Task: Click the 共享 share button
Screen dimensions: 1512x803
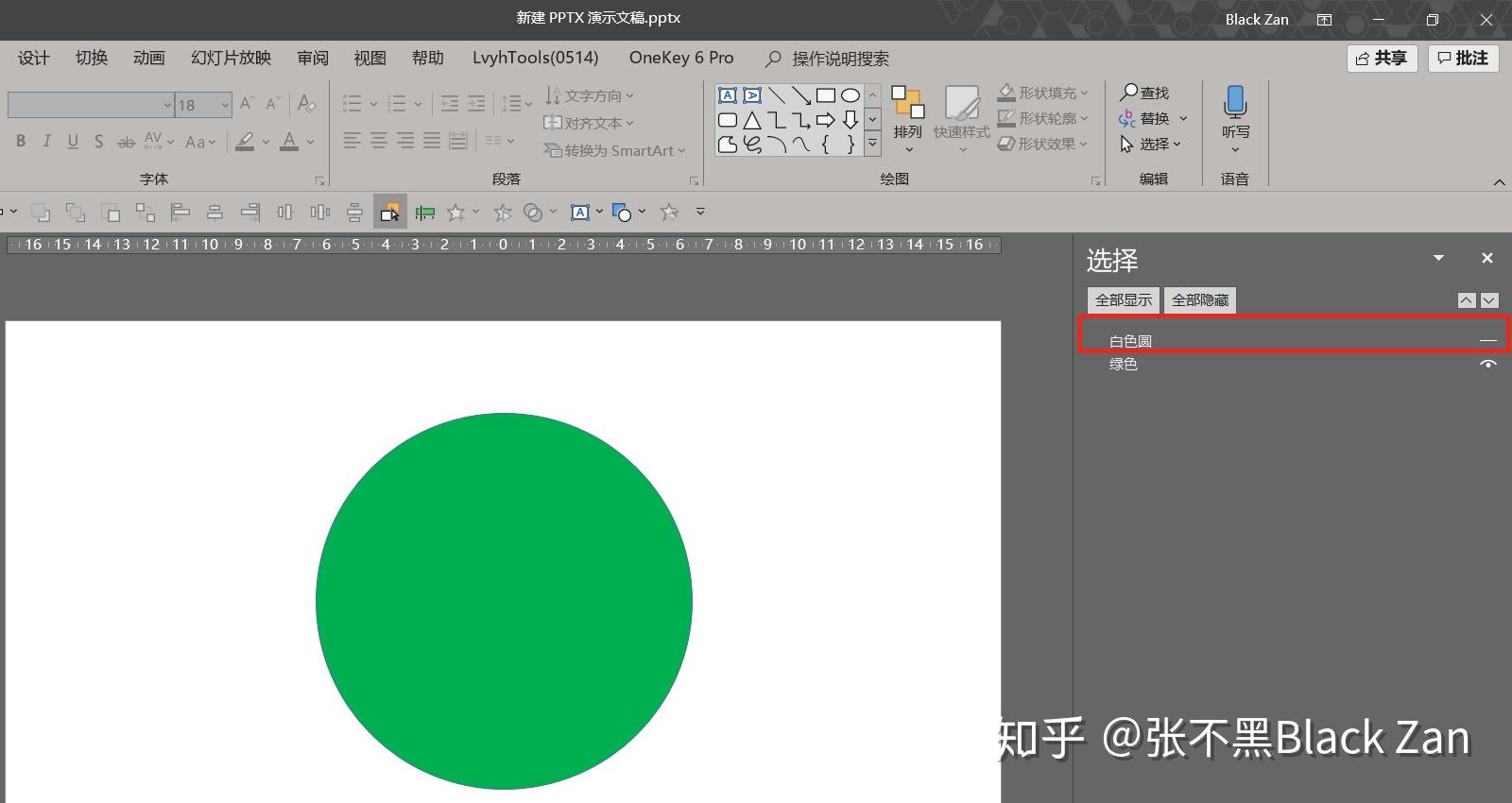Action: click(1381, 59)
